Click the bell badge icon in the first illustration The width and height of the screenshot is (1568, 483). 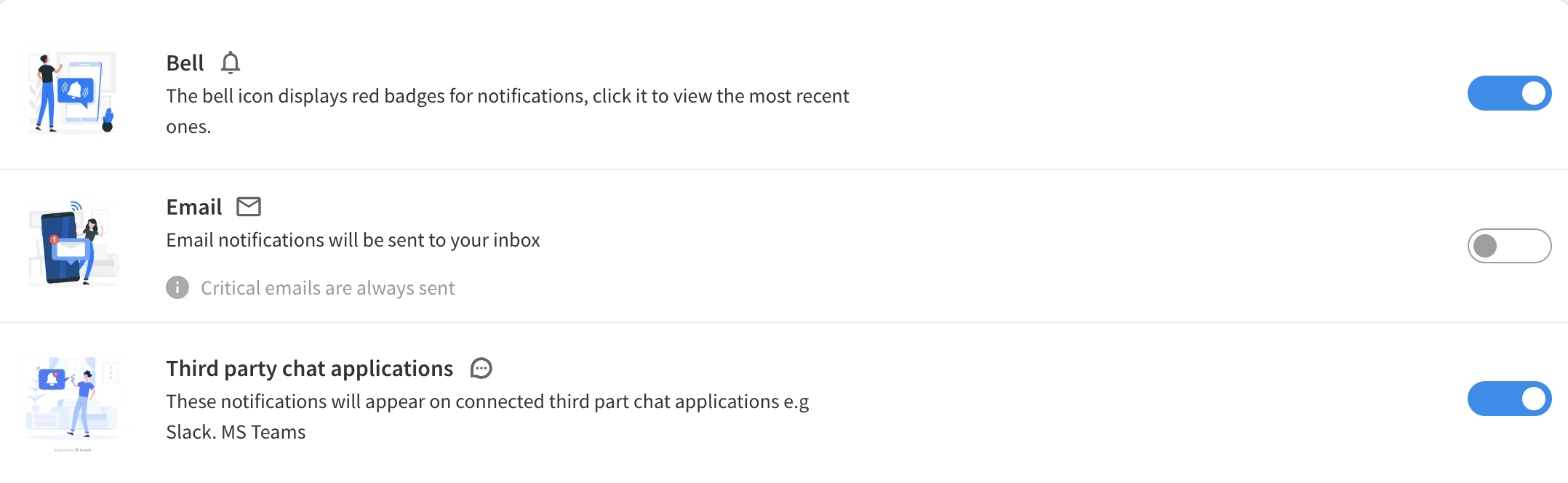tap(75, 89)
